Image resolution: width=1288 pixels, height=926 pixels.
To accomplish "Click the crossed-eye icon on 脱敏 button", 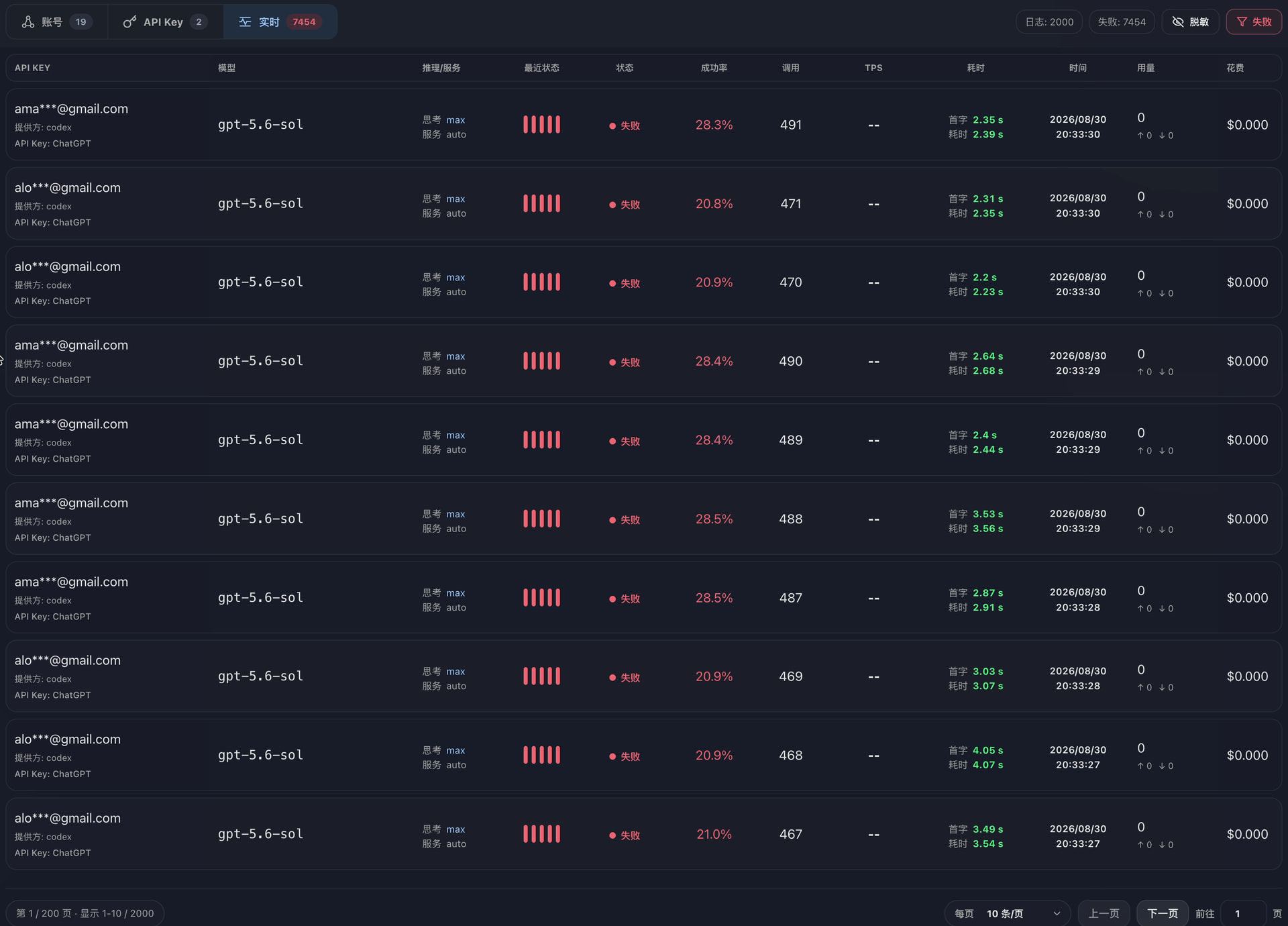I will click(1178, 22).
